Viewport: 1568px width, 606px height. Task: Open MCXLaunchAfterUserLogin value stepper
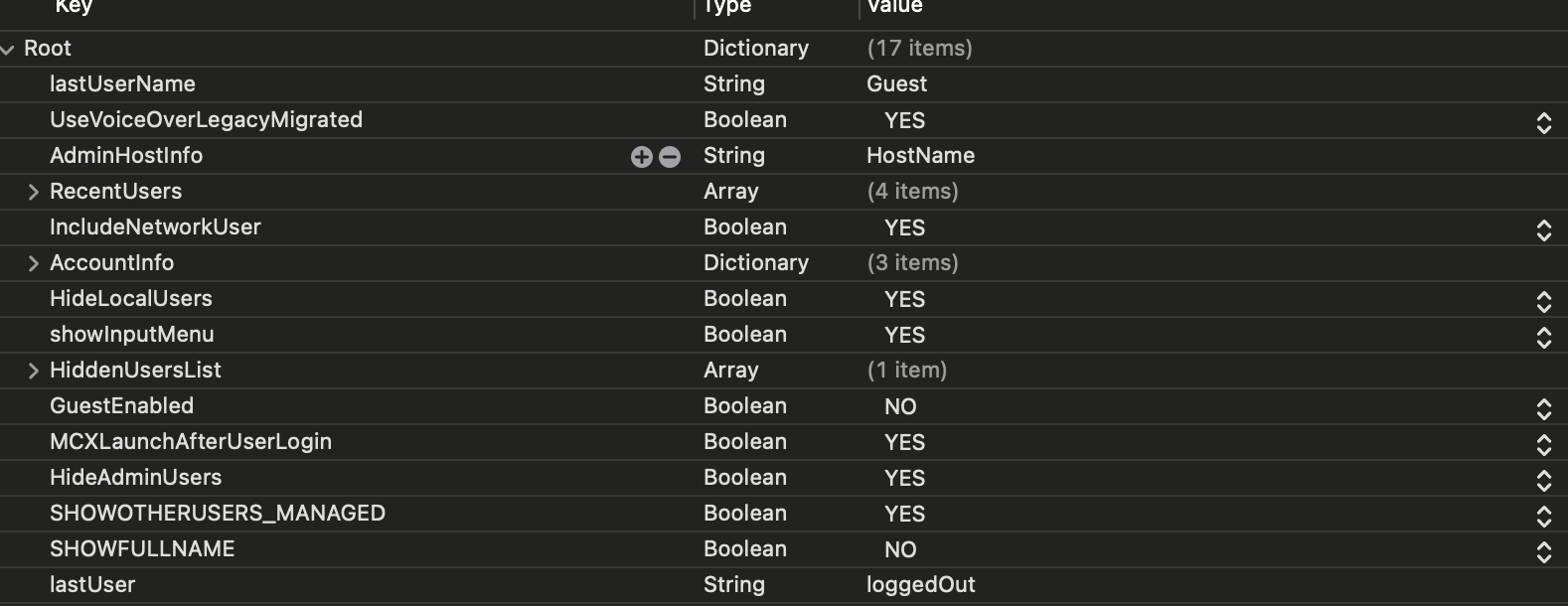tap(1543, 444)
